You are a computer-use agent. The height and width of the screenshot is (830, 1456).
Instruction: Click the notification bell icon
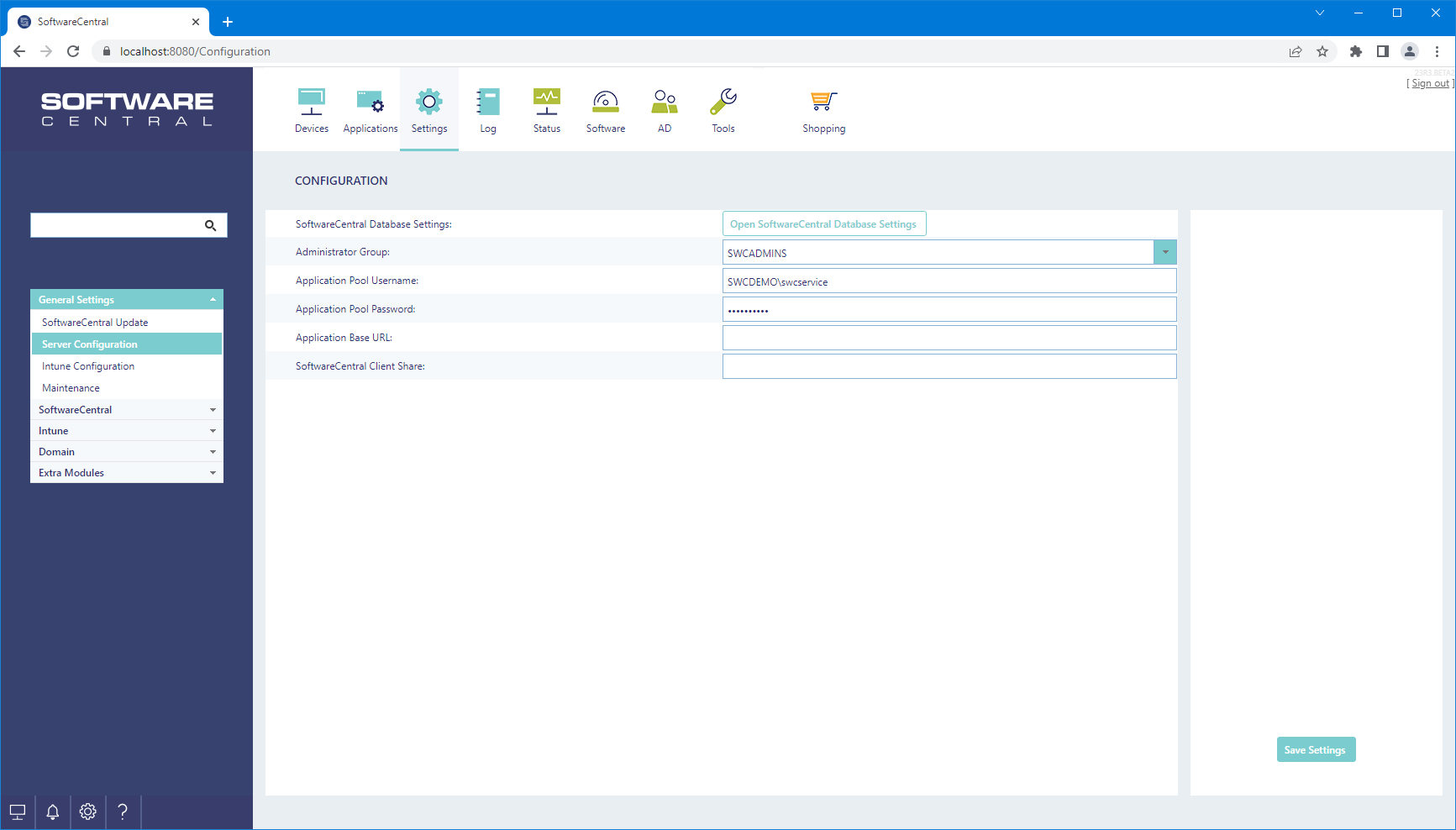[53, 812]
